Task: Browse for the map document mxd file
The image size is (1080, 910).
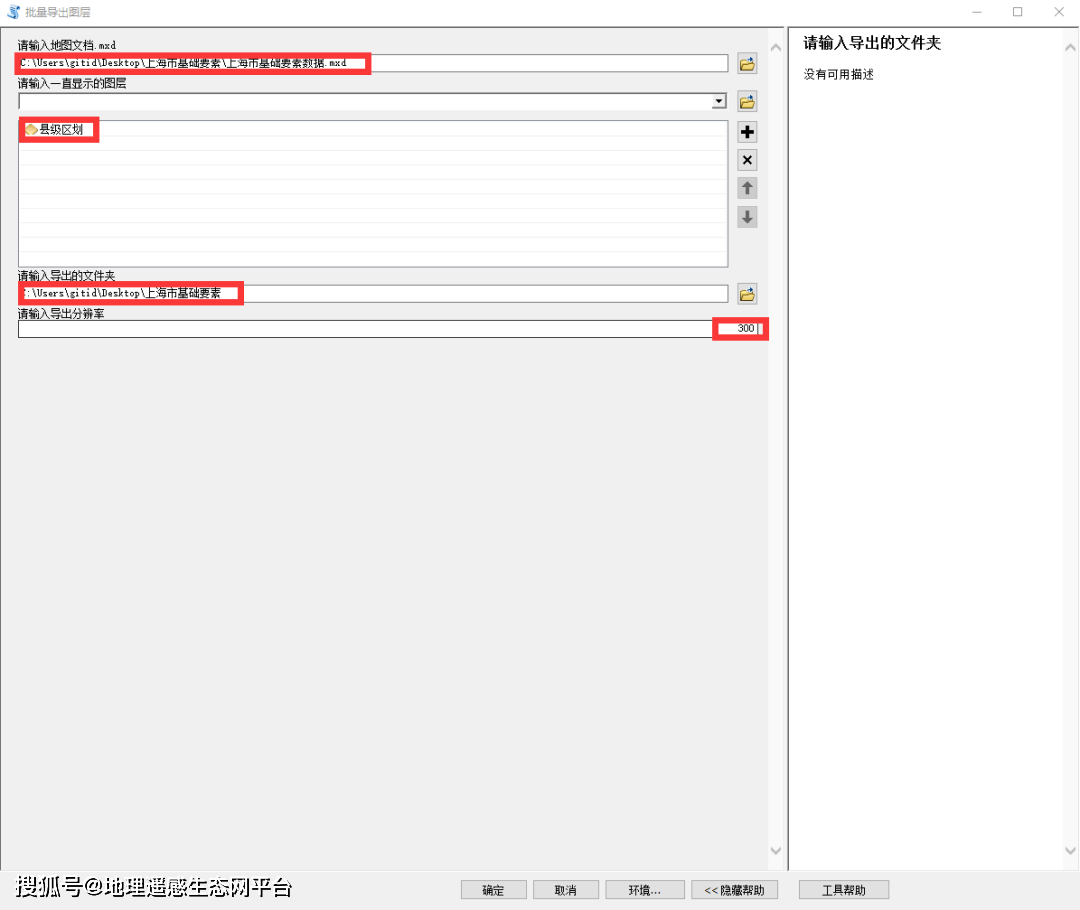Action: click(747, 63)
